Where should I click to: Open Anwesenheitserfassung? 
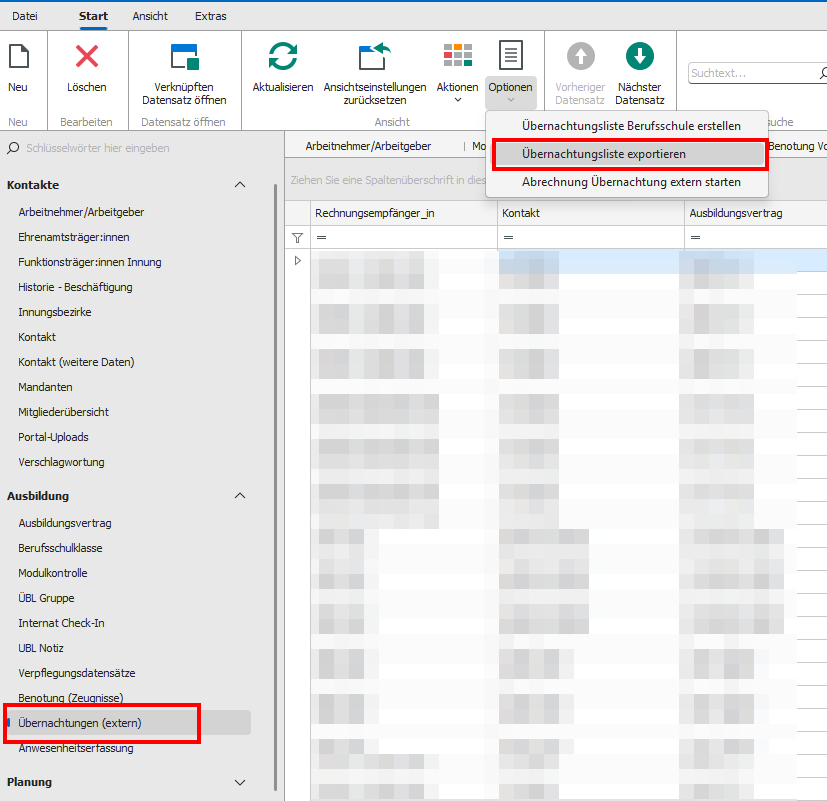click(76, 748)
